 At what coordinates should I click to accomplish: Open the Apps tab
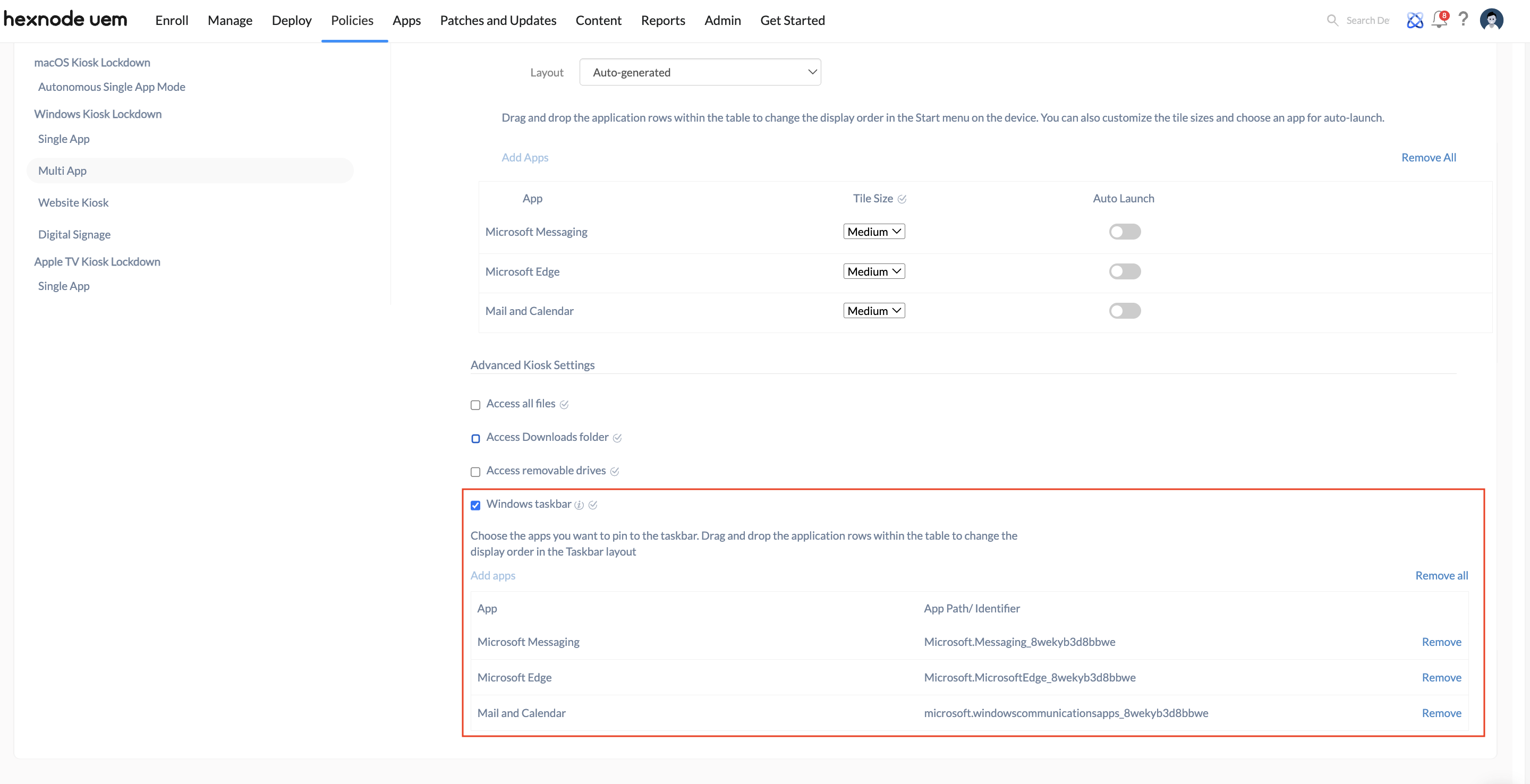(406, 20)
